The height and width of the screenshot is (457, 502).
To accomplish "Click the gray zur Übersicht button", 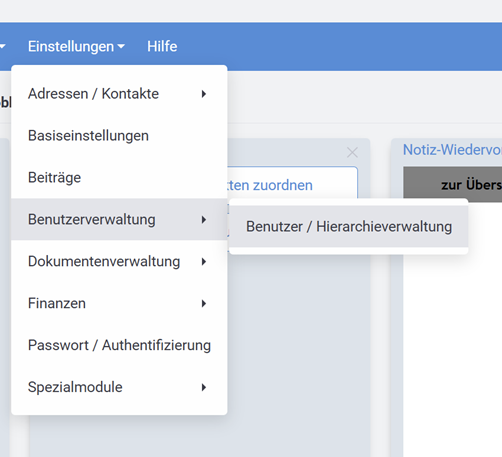I will pyautogui.click(x=453, y=183).
